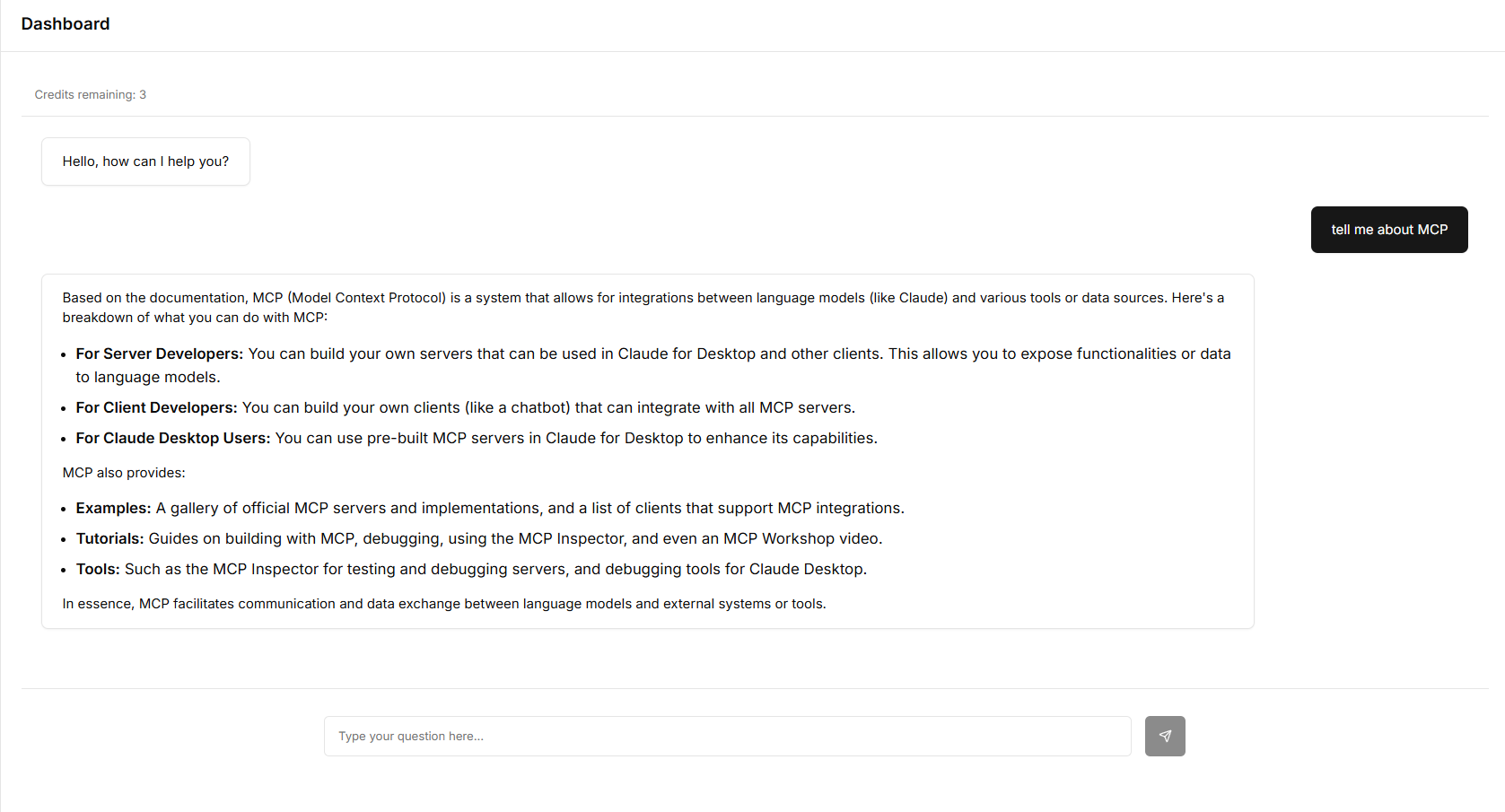Click the 'MCP Workshop video' text

coord(801,538)
